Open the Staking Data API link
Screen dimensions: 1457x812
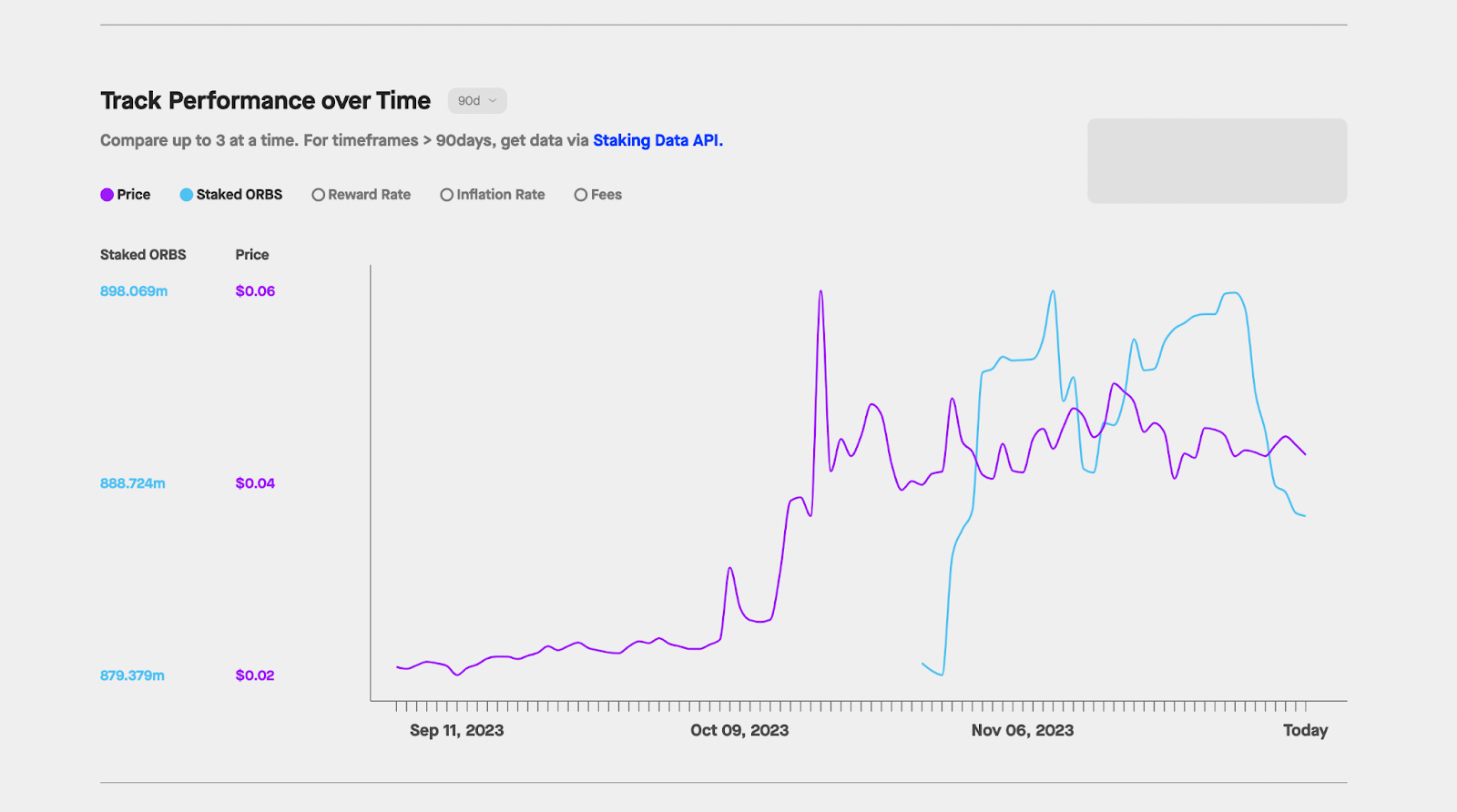657,140
